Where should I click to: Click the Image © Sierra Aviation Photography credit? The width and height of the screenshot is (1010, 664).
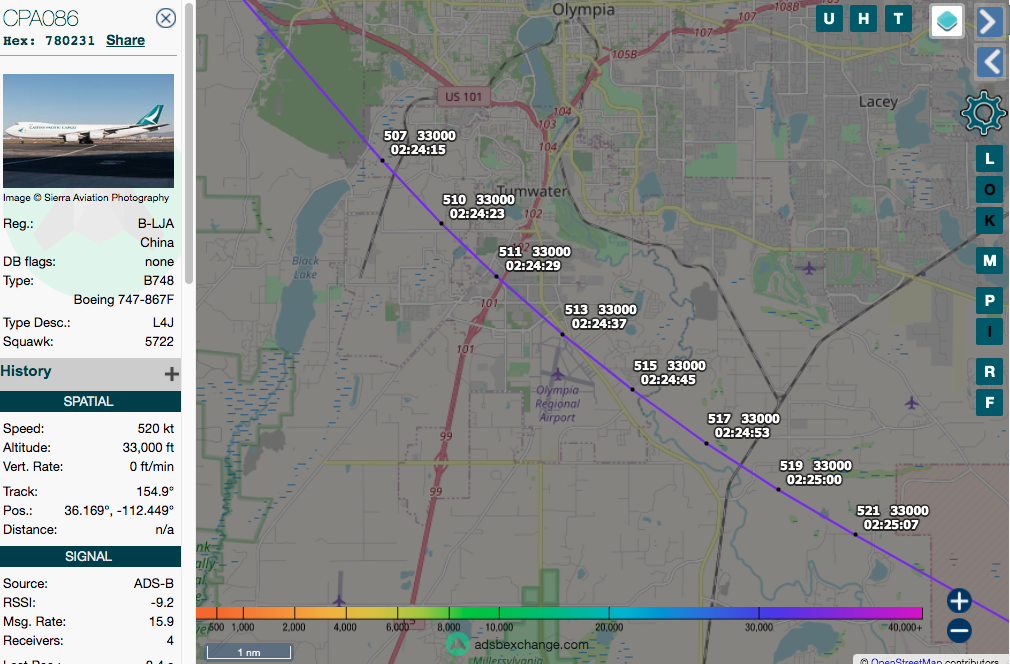tap(86, 198)
